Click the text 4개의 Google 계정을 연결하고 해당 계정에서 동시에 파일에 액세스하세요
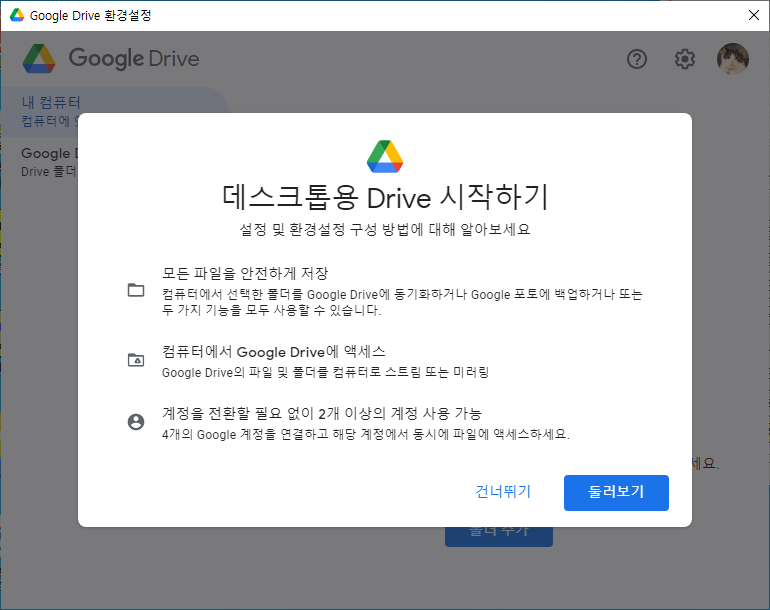 coord(366,434)
